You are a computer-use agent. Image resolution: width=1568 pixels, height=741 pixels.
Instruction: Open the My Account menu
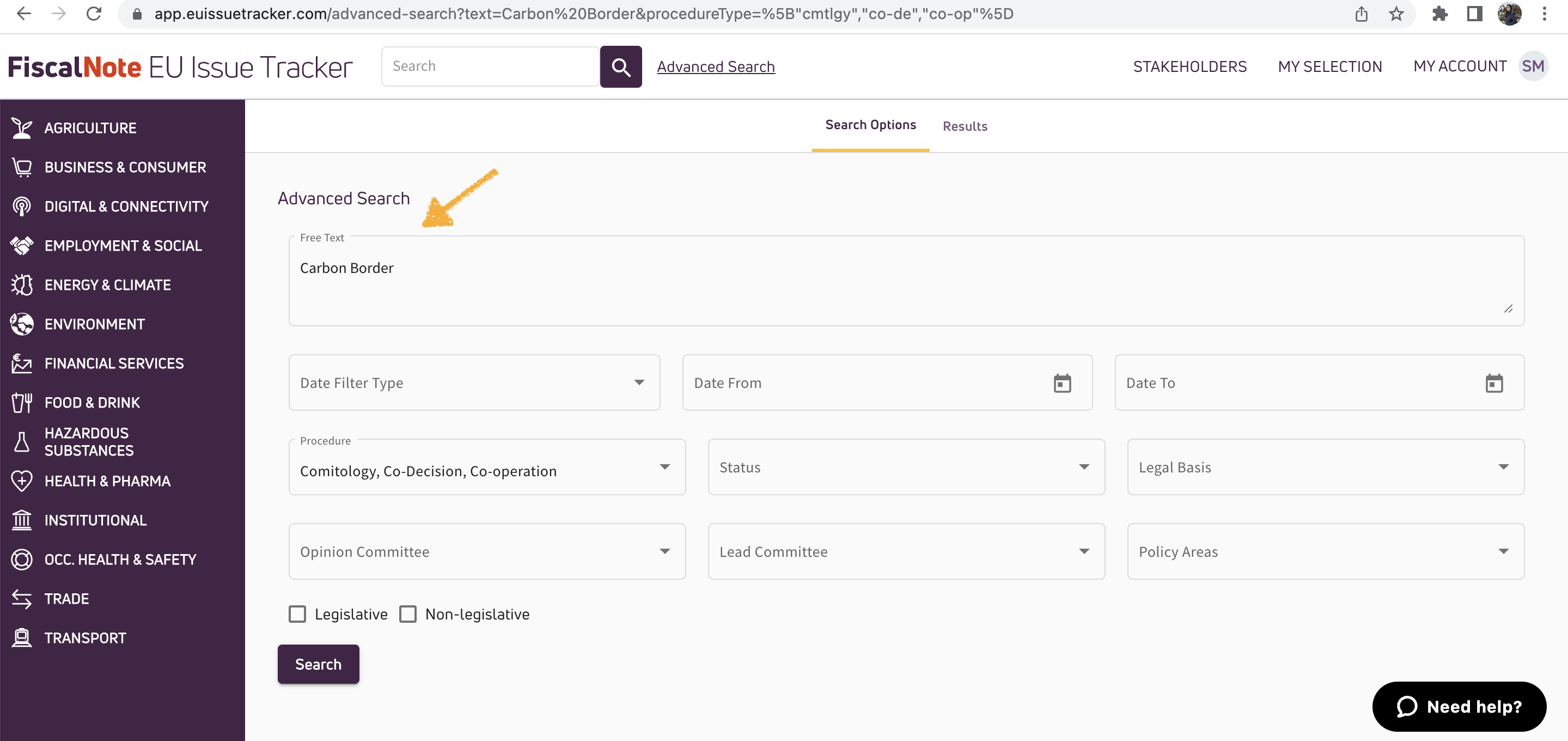1460,66
